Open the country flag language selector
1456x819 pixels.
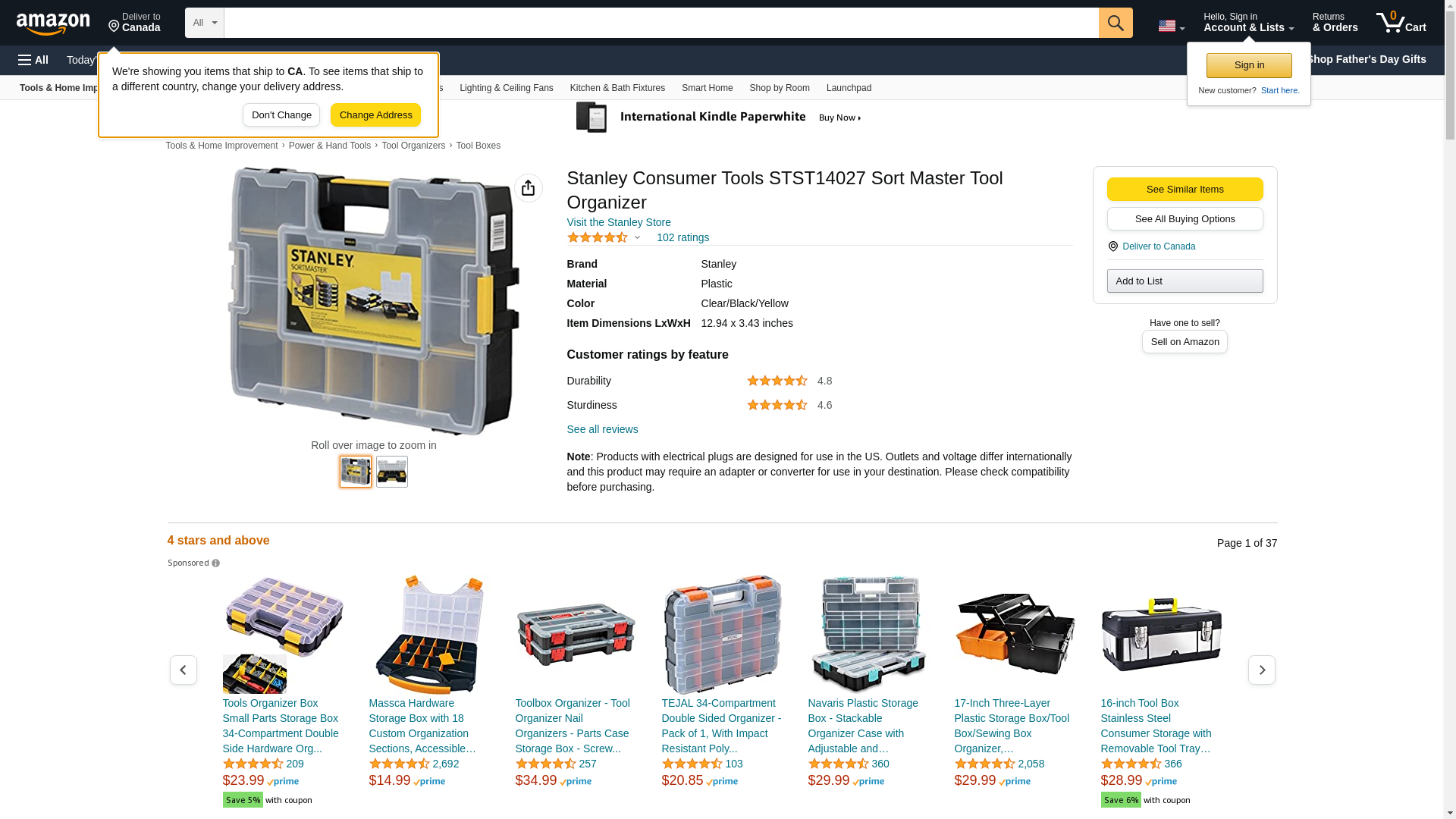pos(1172,26)
